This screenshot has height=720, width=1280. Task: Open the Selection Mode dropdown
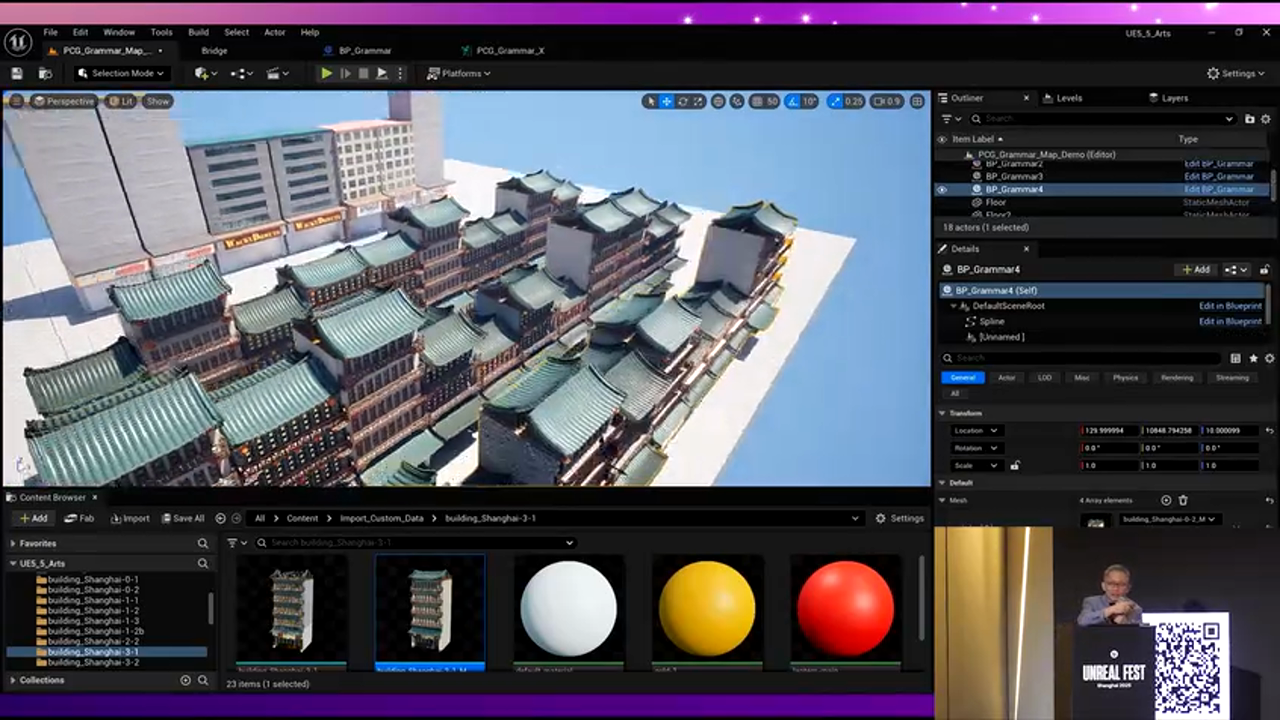(x=121, y=73)
